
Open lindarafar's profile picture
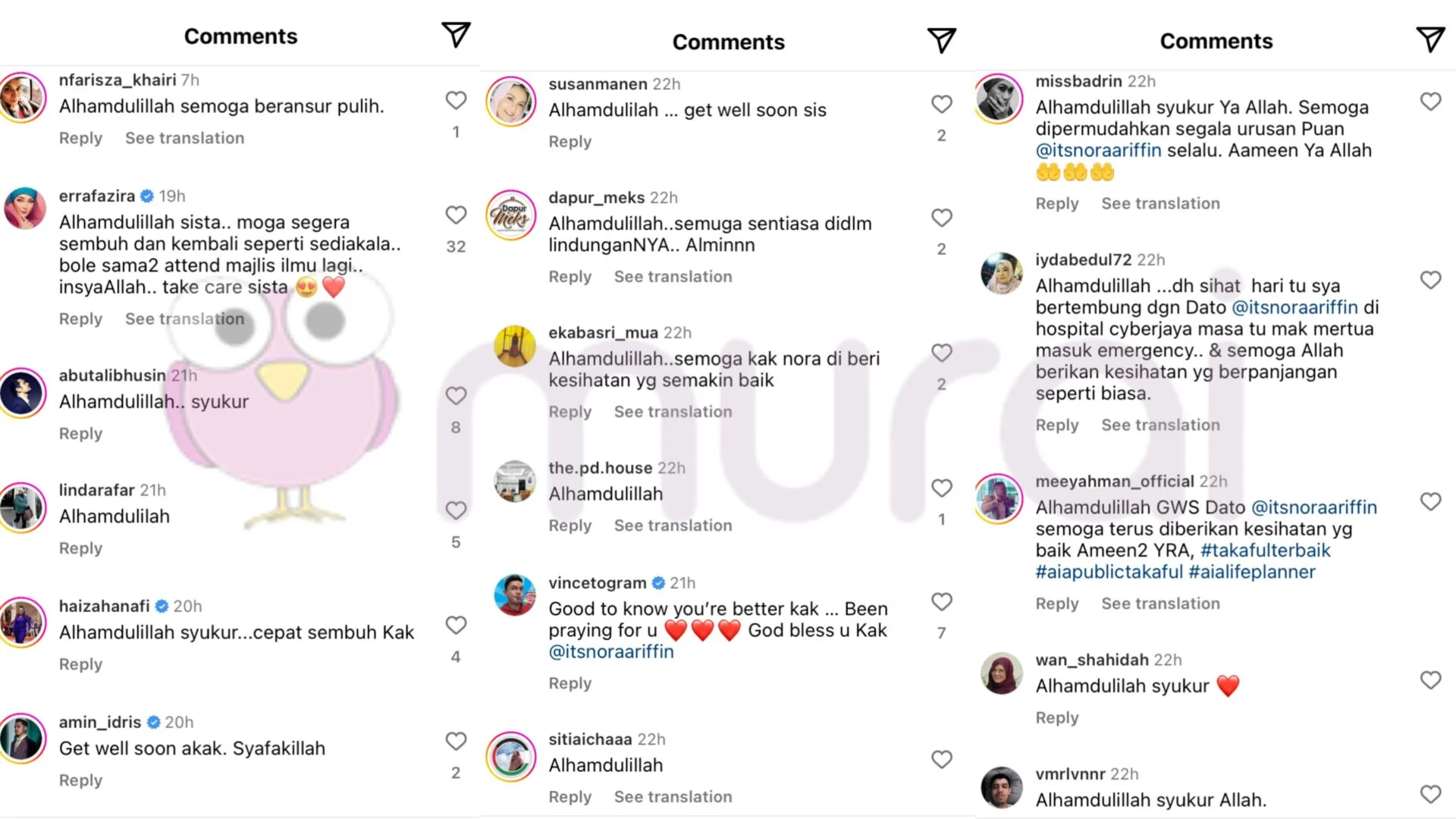click(23, 507)
